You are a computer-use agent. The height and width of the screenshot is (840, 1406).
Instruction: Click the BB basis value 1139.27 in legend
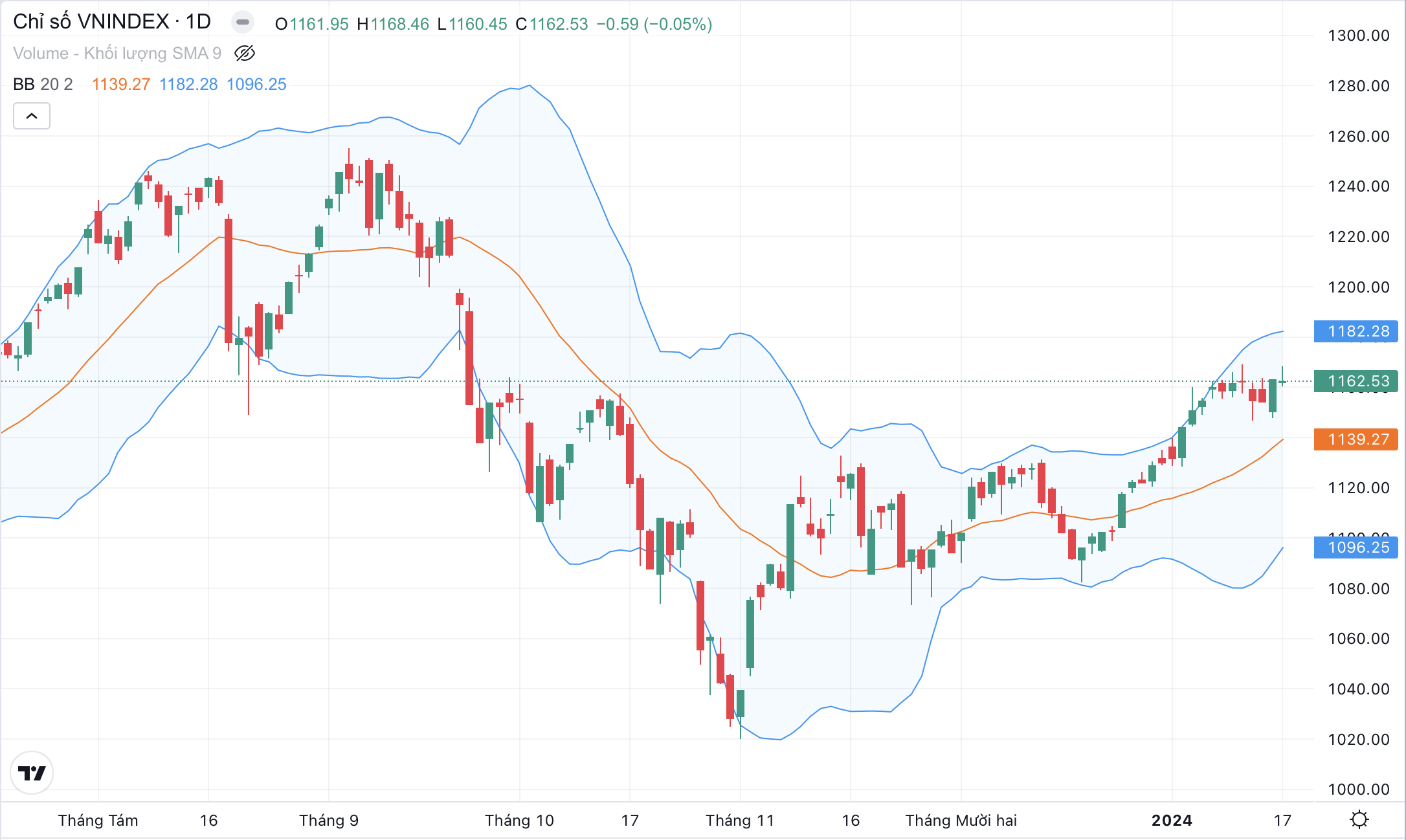pos(121,84)
